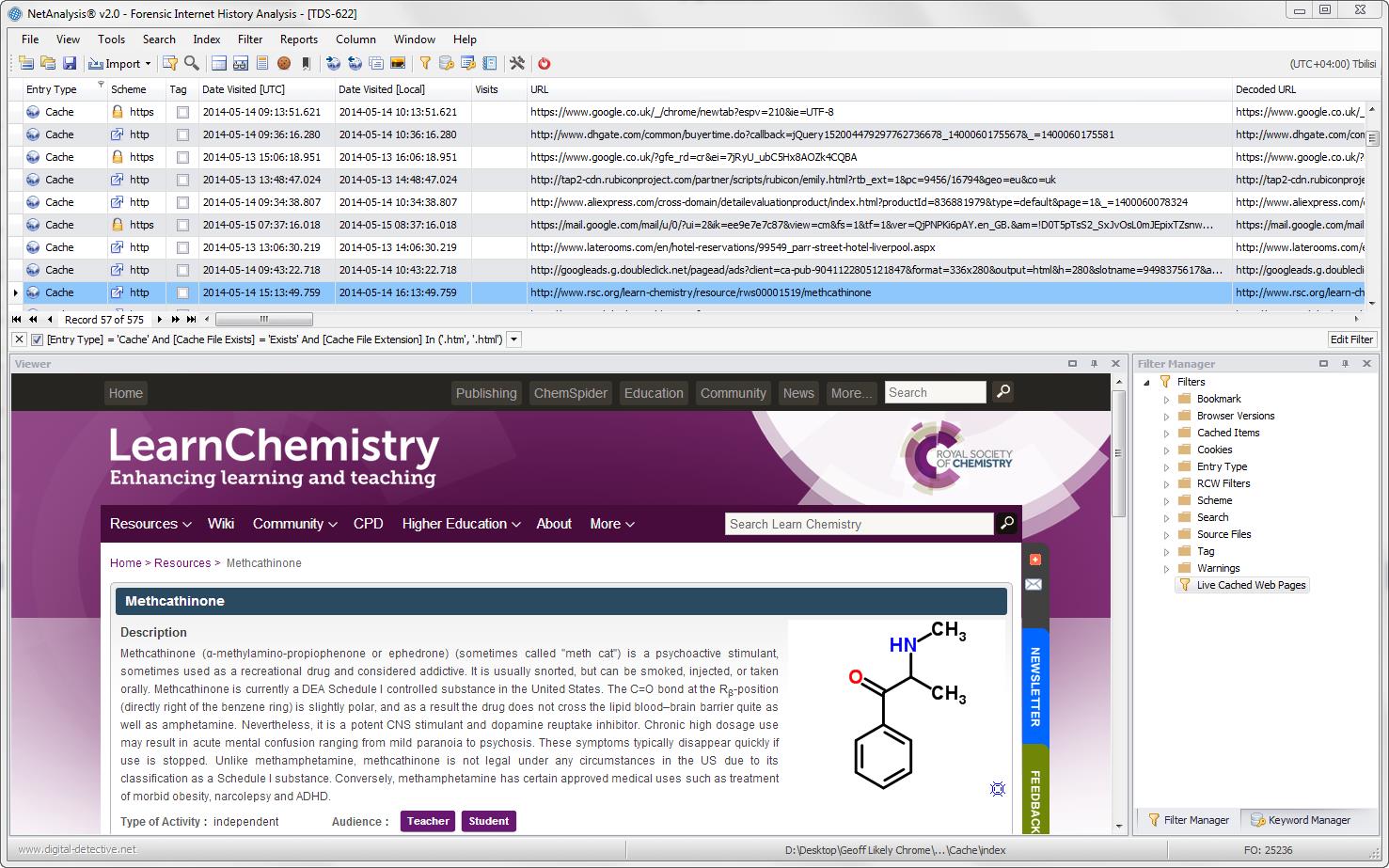The image size is (1389, 868).
Task: Click the Edit Filter button
Action: pyautogui.click(x=1351, y=339)
